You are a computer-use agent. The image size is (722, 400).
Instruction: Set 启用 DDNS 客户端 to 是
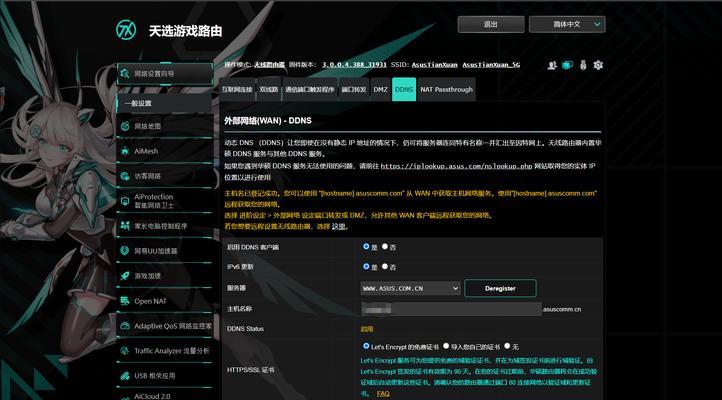[x=366, y=247]
